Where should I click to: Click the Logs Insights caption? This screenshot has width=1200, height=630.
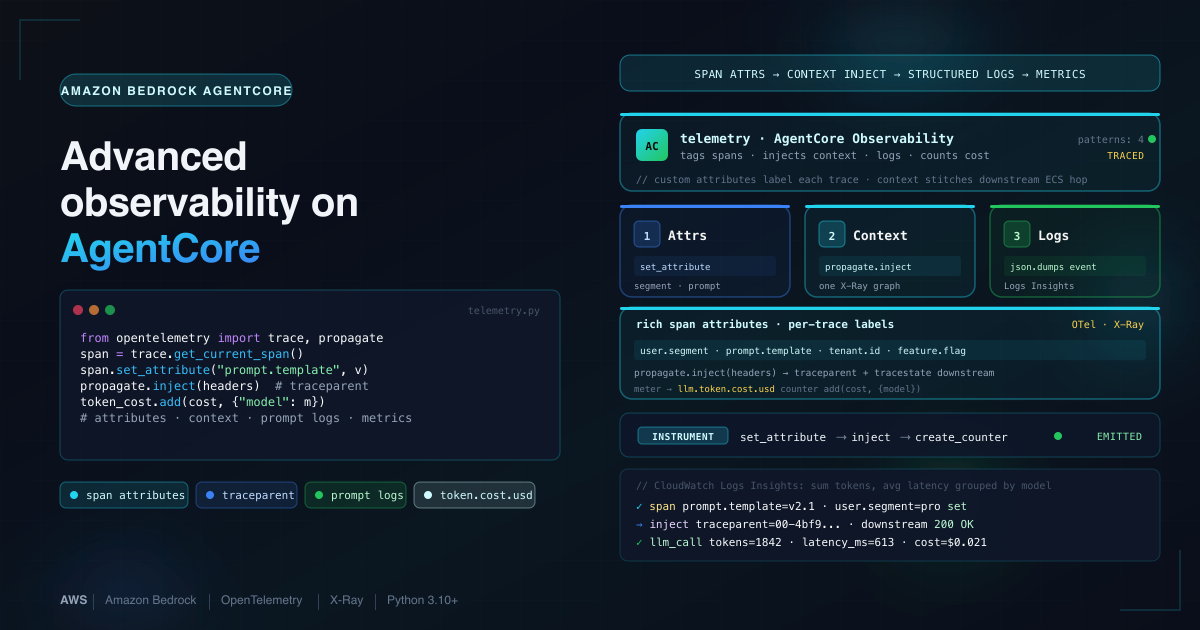pyautogui.click(x=1039, y=286)
